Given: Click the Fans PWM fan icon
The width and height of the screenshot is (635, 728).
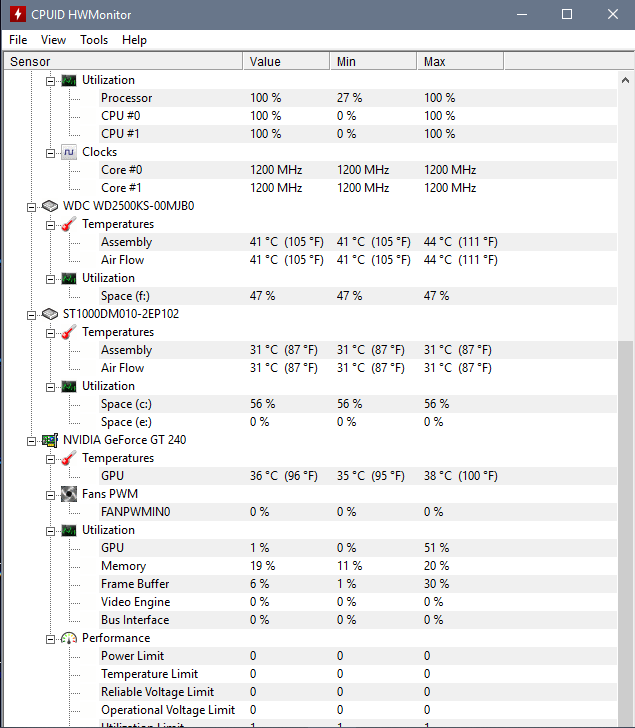Looking at the screenshot, I should click(68, 494).
